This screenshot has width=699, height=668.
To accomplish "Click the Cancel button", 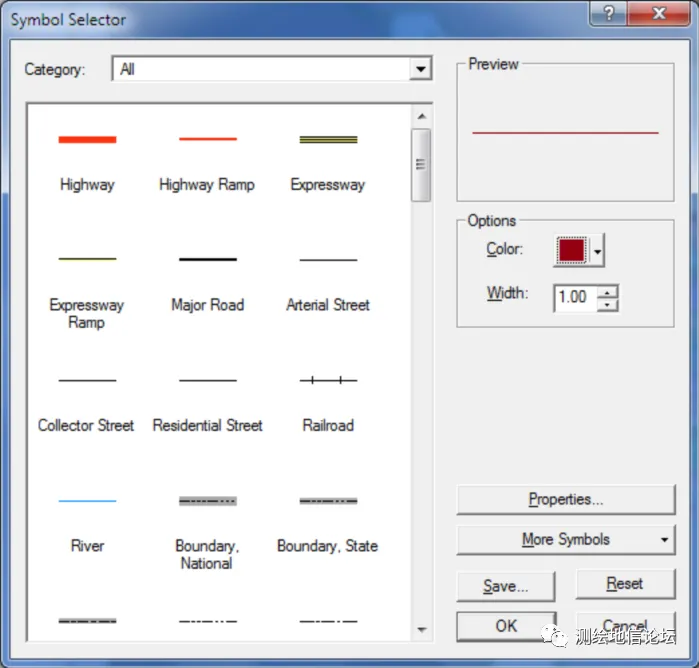I will click(x=625, y=626).
